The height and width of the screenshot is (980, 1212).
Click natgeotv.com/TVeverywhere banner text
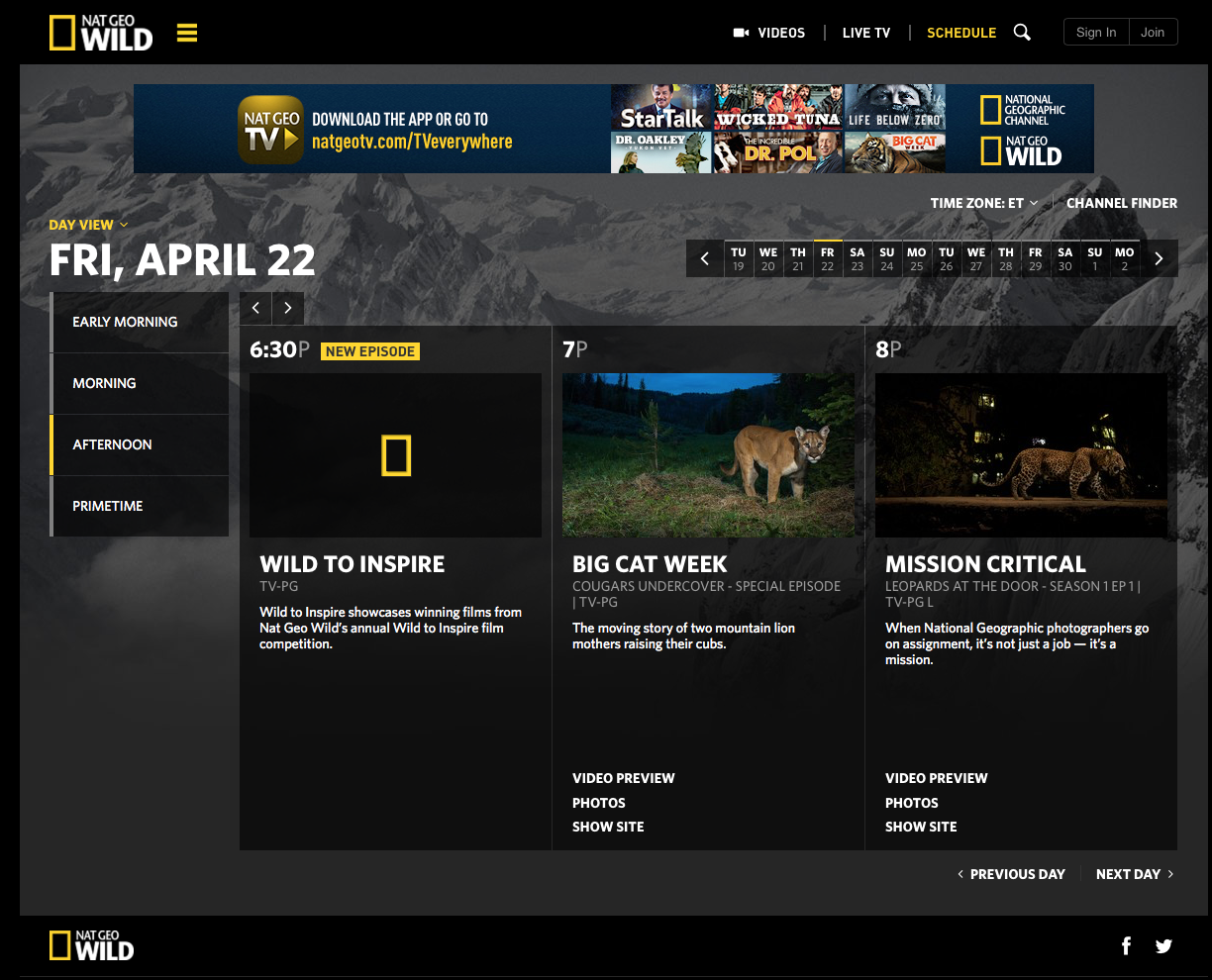[412, 142]
